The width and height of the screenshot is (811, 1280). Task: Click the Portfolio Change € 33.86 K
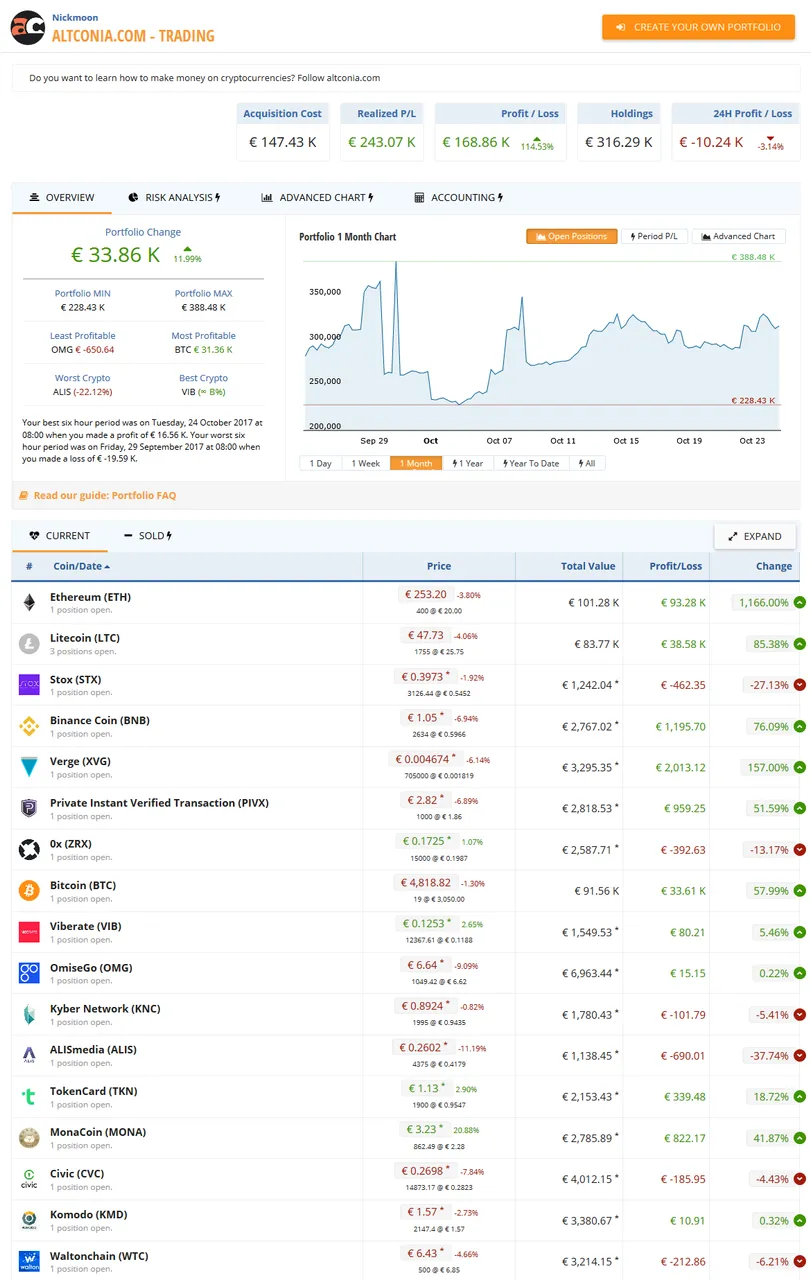pyautogui.click(x=116, y=254)
